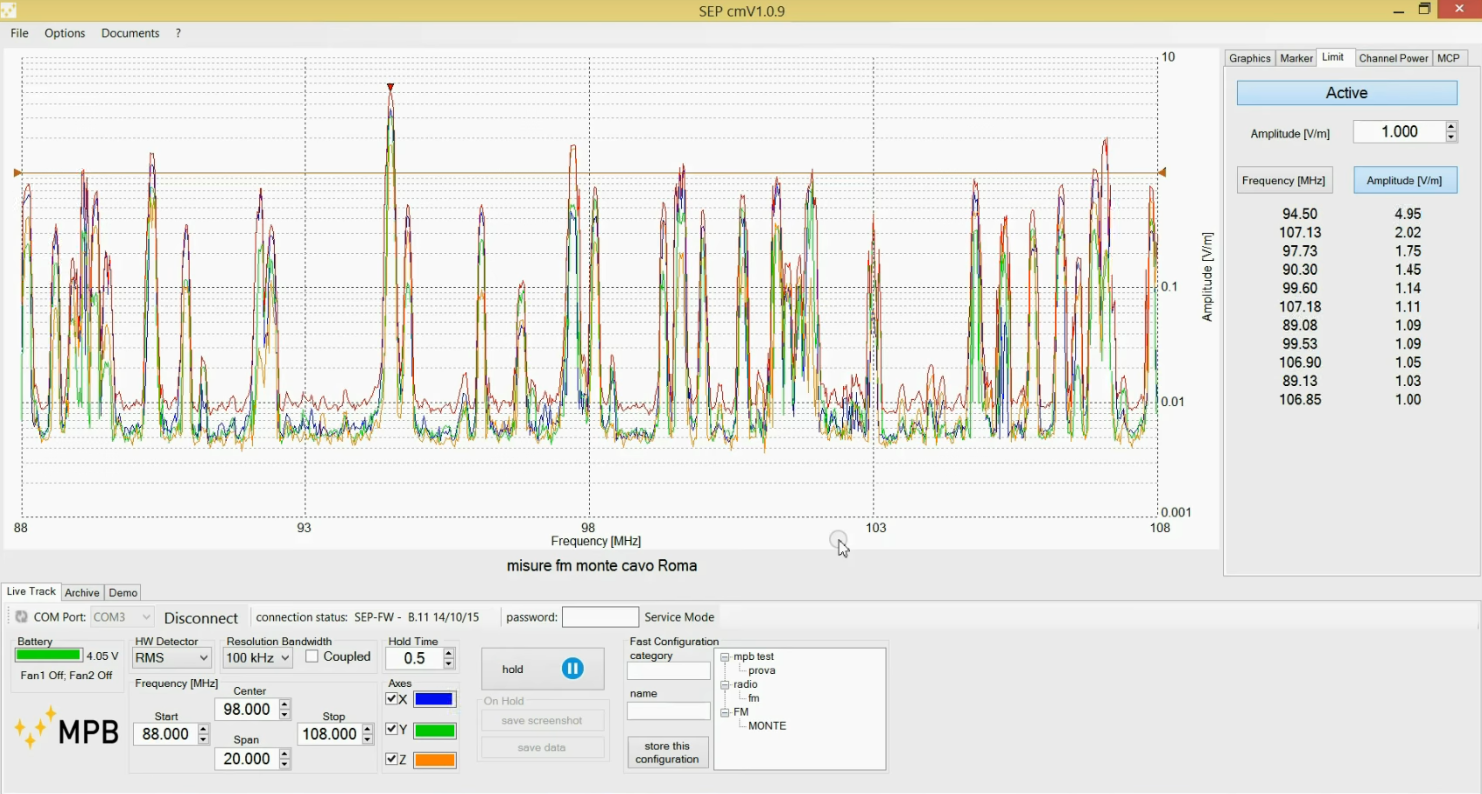Enable the Coupled checkbox
This screenshot has width=1482, height=794.
[x=312, y=657]
